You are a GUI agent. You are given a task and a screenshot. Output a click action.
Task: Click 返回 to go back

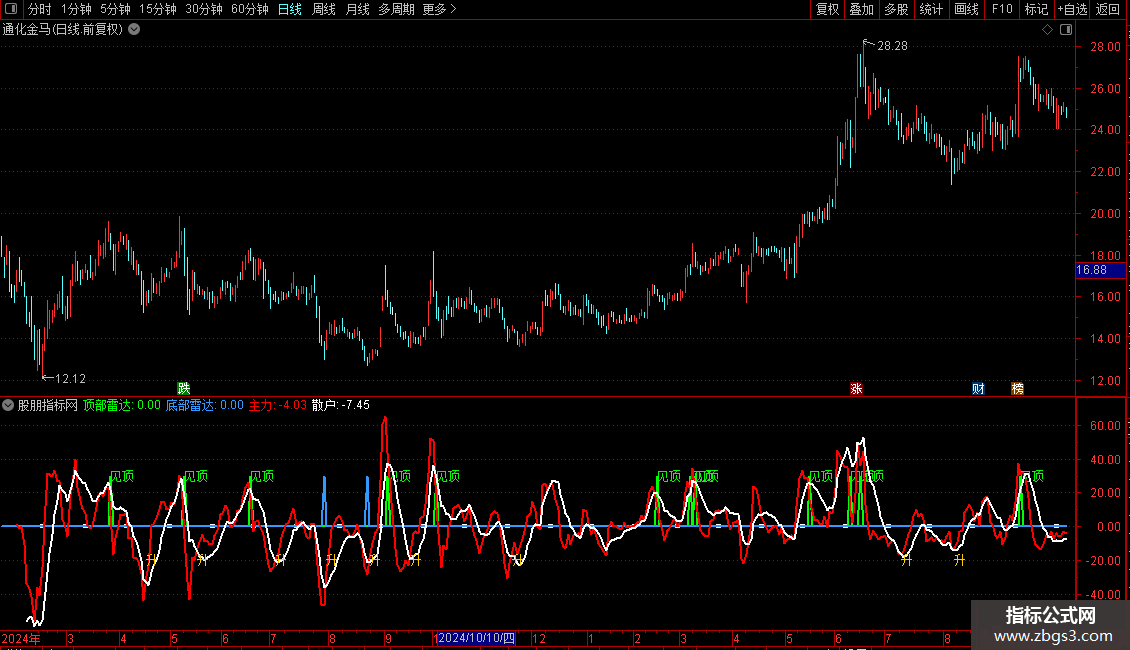pos(1108,9)
